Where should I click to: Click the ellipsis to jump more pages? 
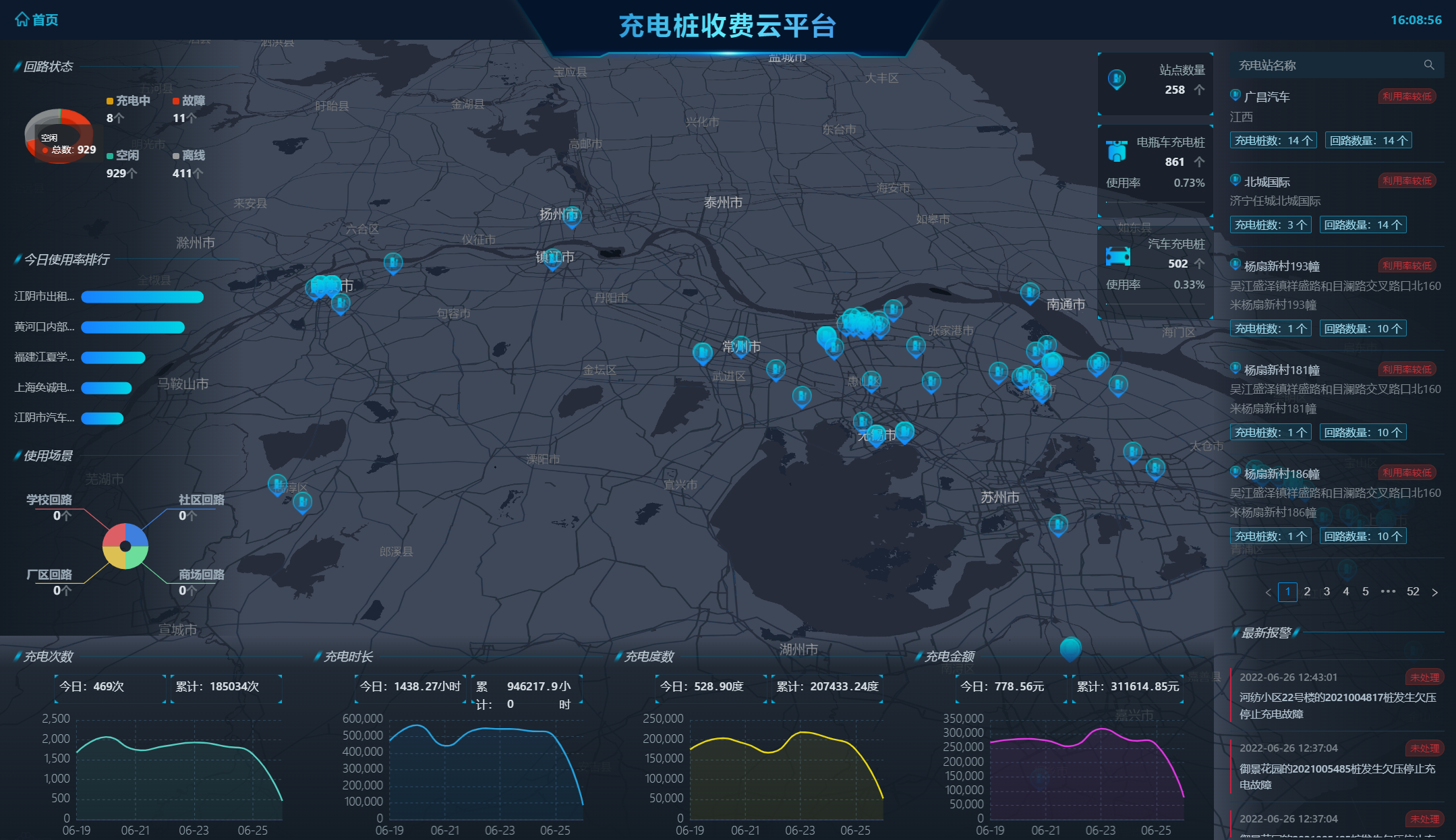click(x=1387, y=591)
